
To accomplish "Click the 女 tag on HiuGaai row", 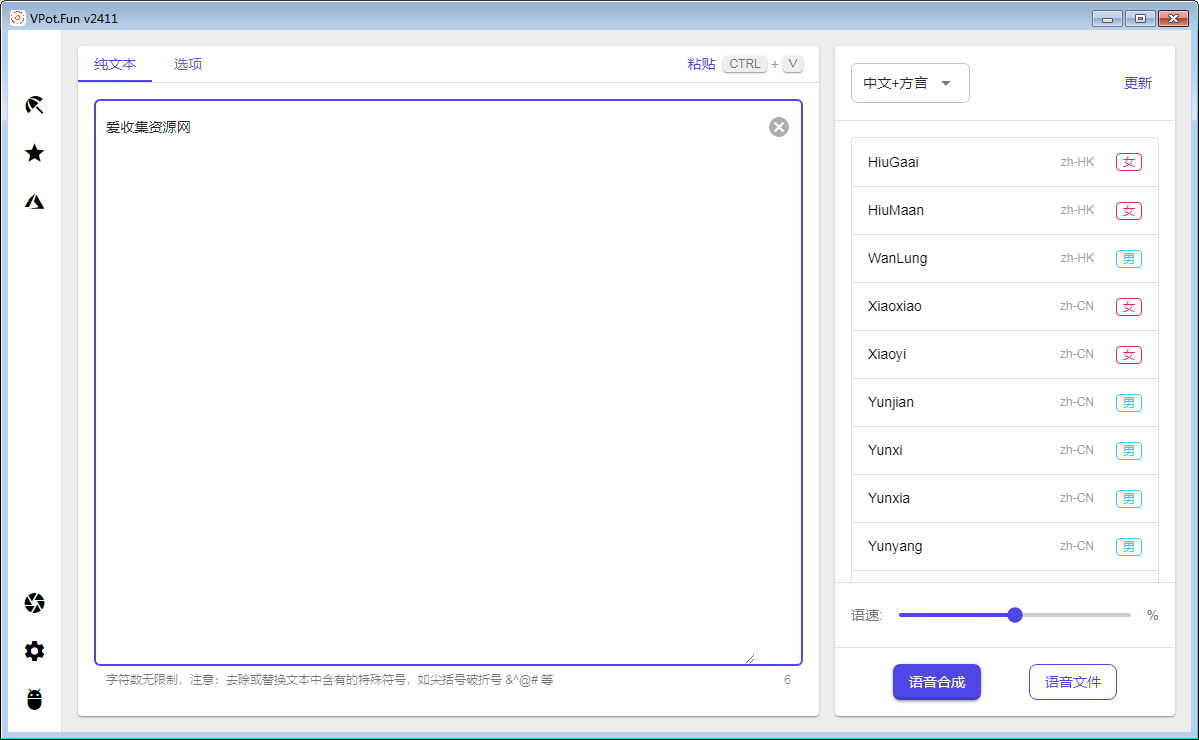I will [1129, 162].
